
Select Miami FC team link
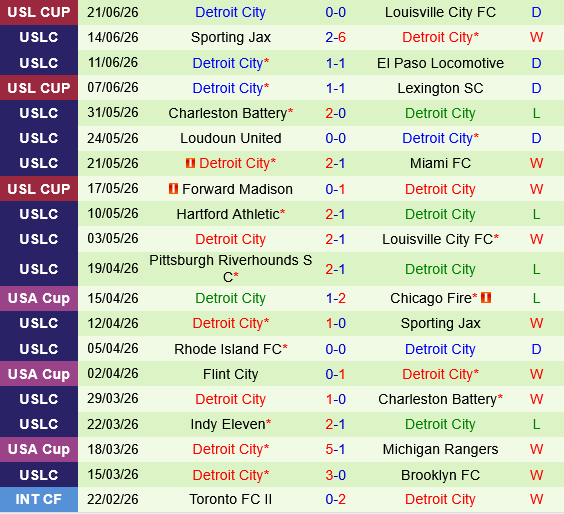click(x=440, y=163)
